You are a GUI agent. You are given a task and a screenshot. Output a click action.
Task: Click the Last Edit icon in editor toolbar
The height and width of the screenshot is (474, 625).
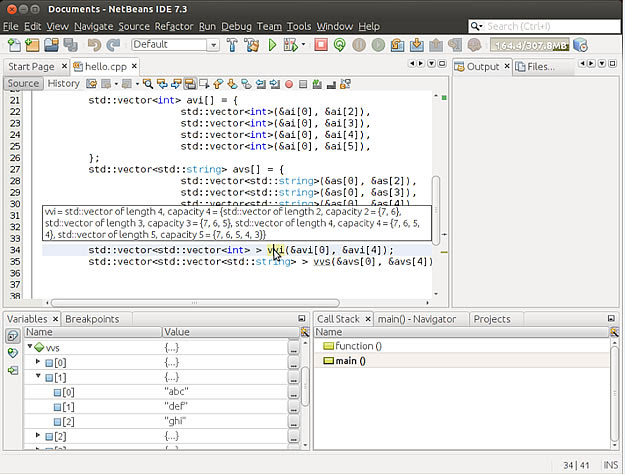click(x=92, y=84)
